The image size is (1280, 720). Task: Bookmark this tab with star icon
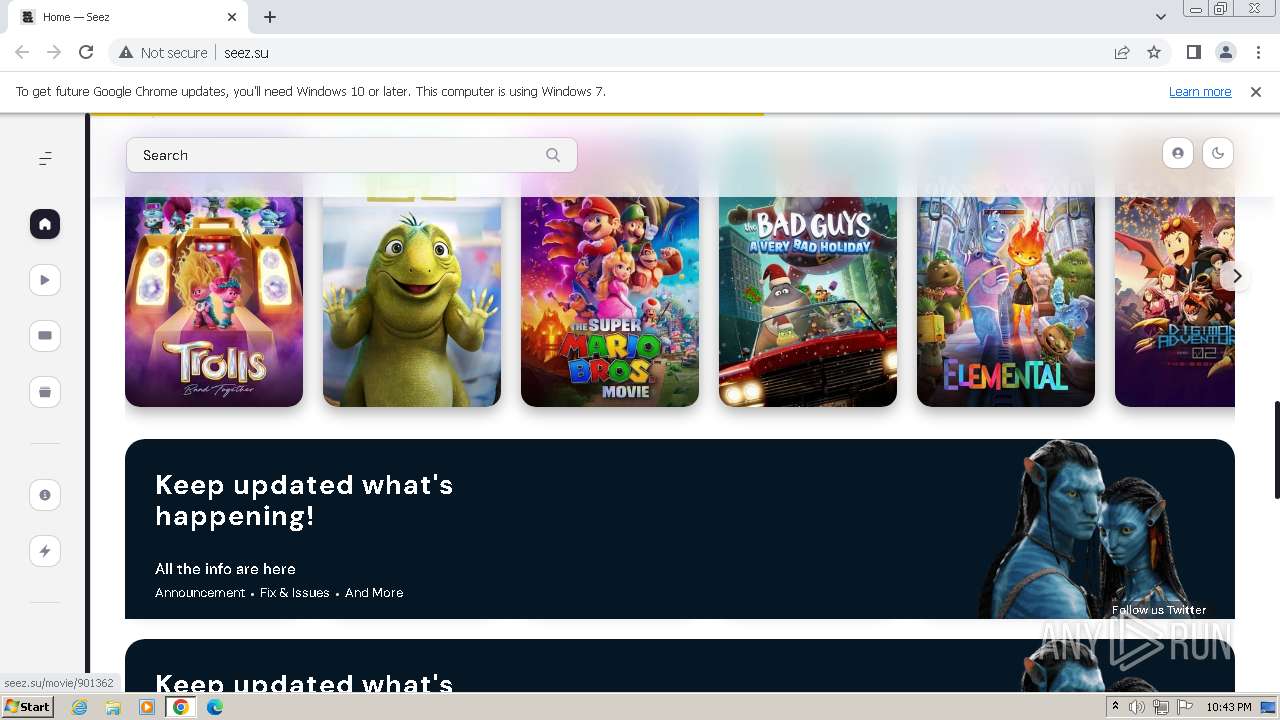1154,53
